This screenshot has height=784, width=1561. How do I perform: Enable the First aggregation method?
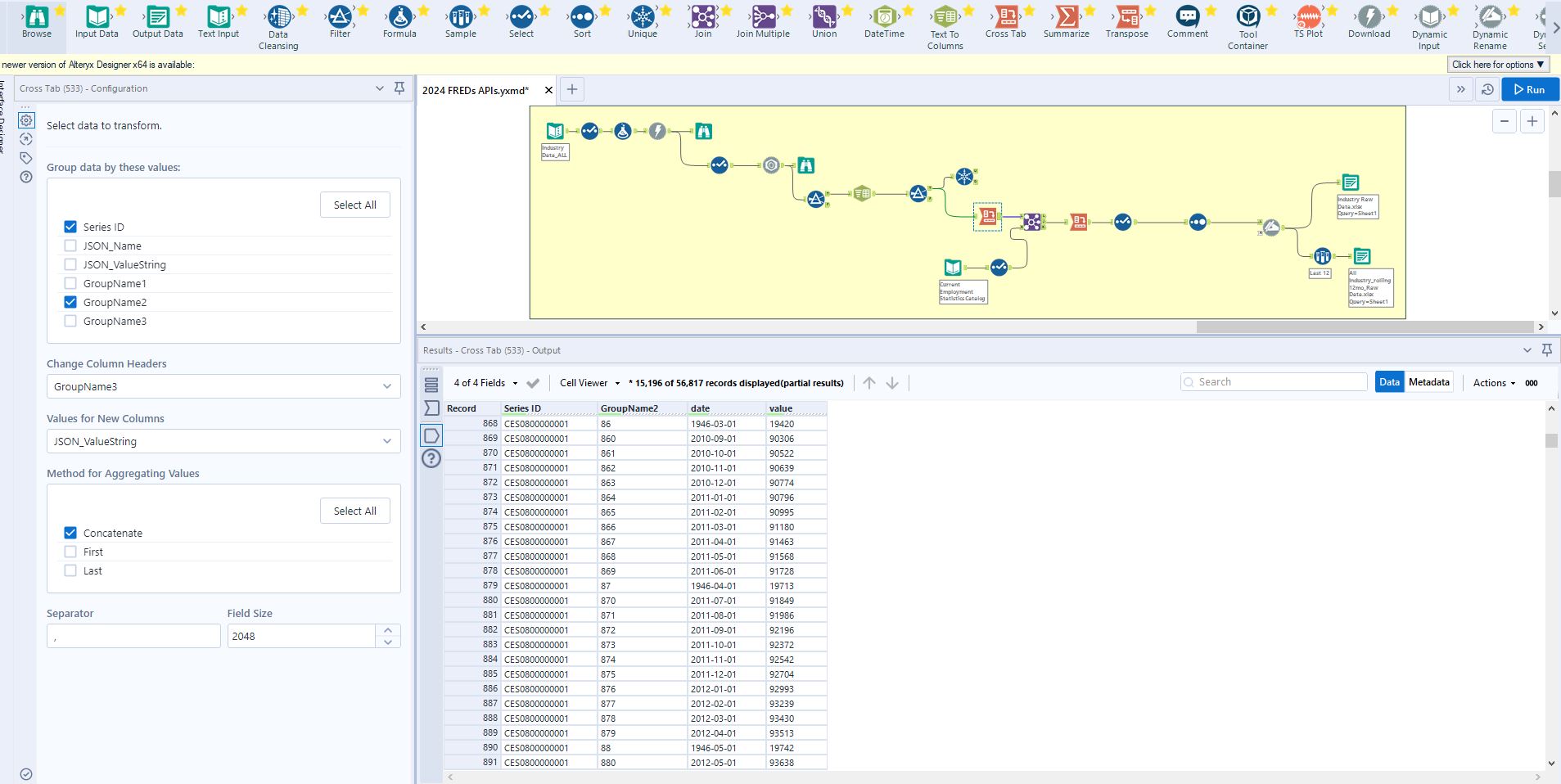pyautogui.click(x=70, y=552)
